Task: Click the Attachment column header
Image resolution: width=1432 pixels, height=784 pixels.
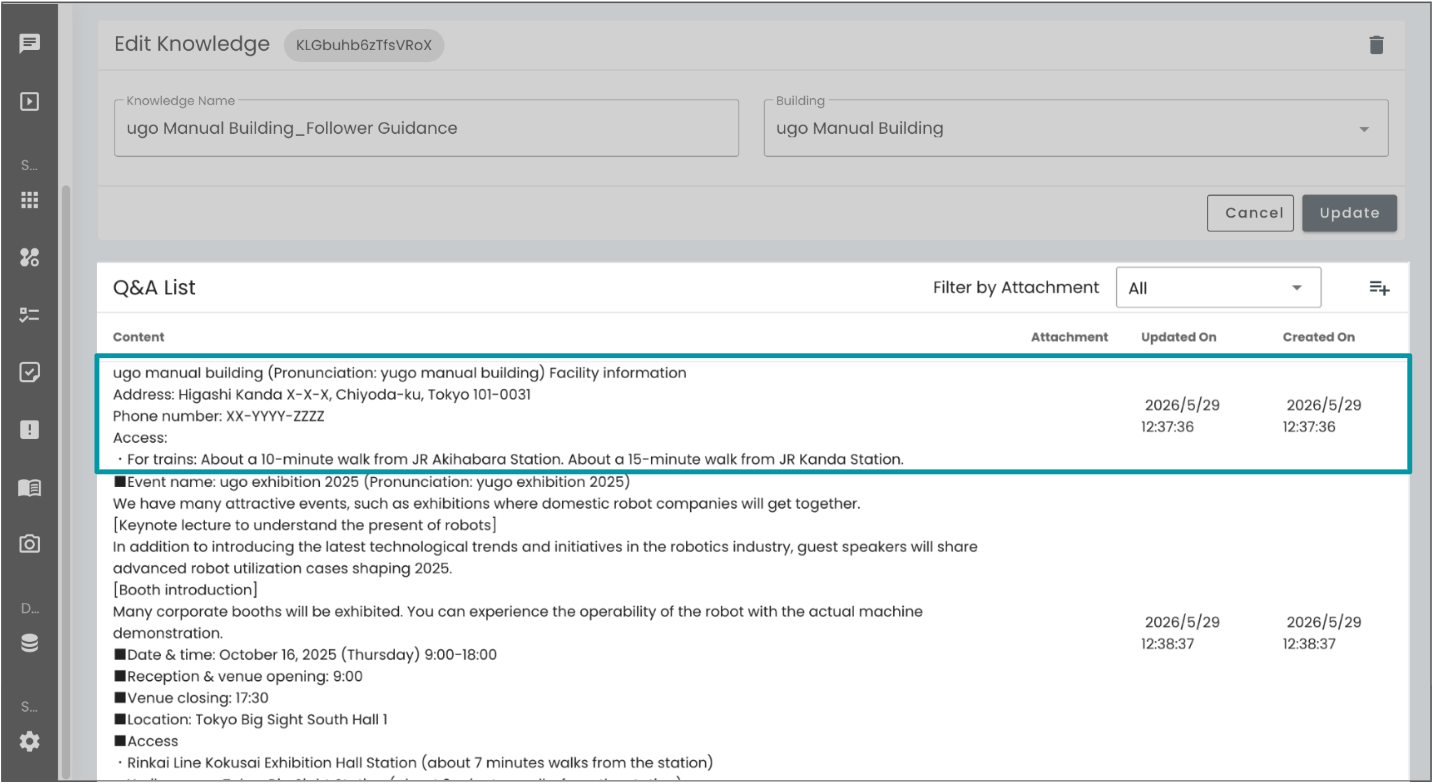Action: pos(1070,337)
